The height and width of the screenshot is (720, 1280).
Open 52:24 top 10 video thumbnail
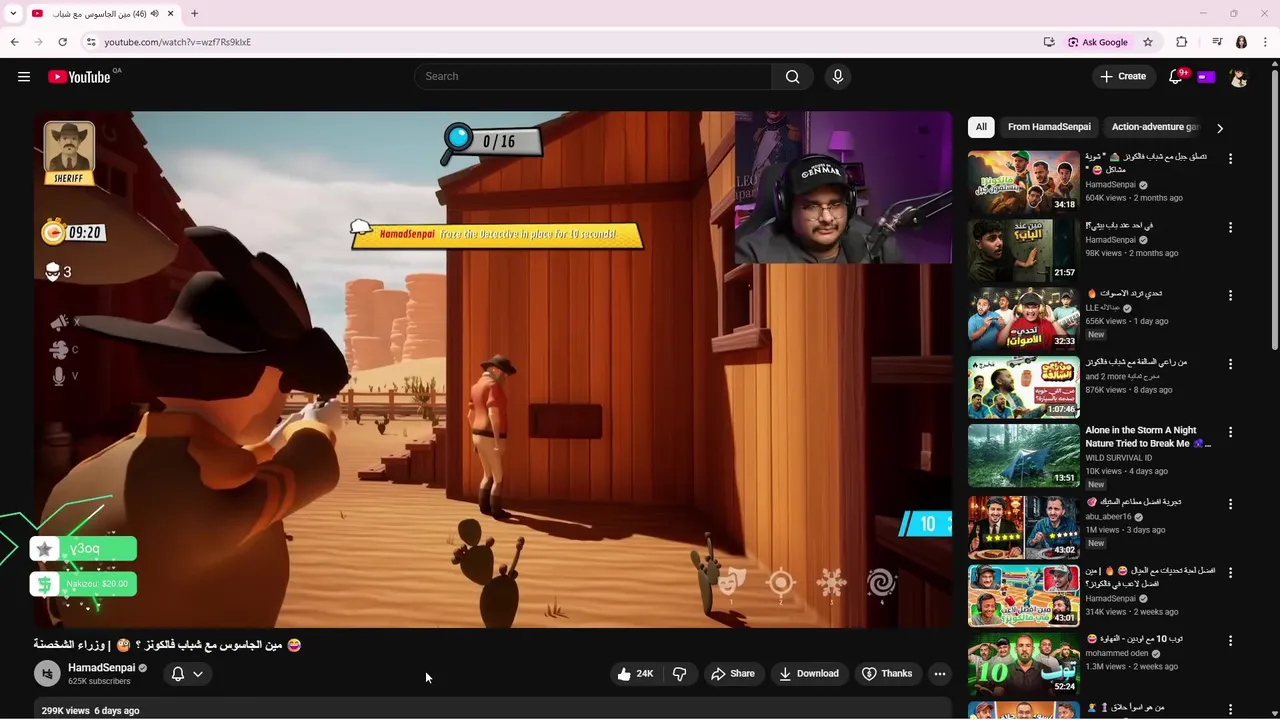tap(1023, 664)
